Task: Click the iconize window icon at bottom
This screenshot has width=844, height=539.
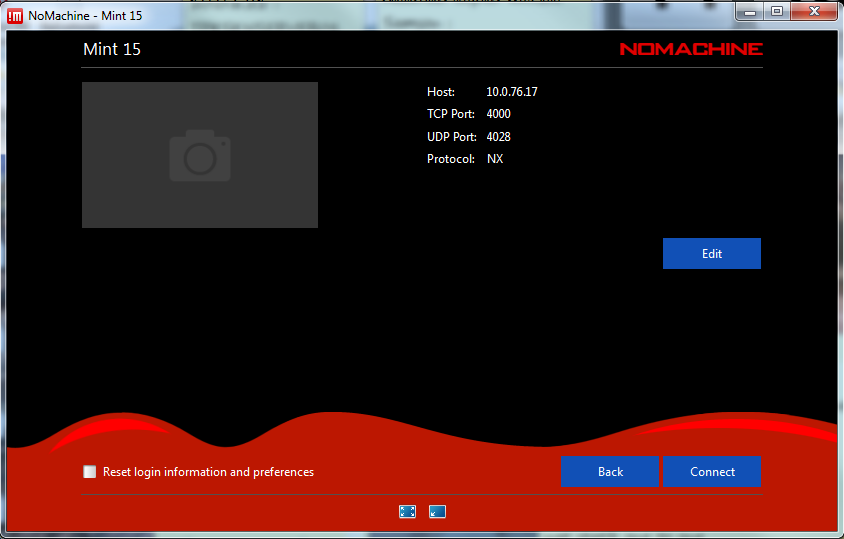Action: [x=437, y=512]
